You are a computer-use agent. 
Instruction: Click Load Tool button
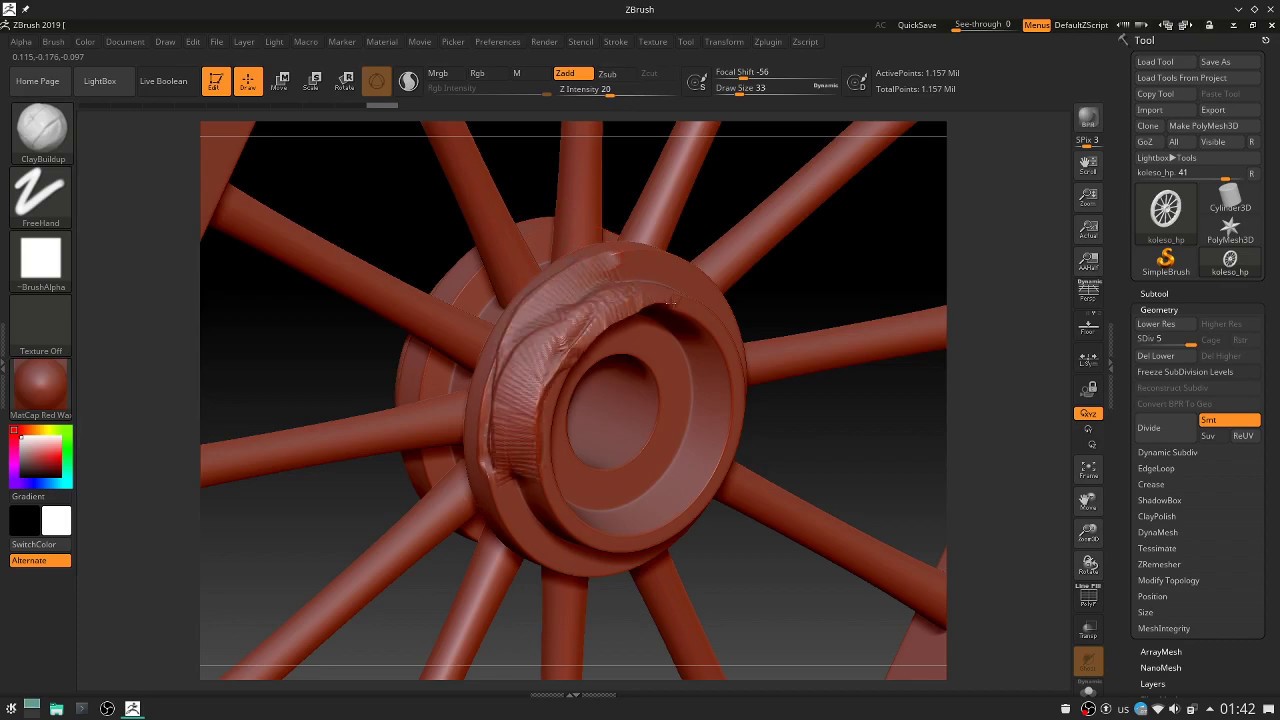tap(1165, 62)
